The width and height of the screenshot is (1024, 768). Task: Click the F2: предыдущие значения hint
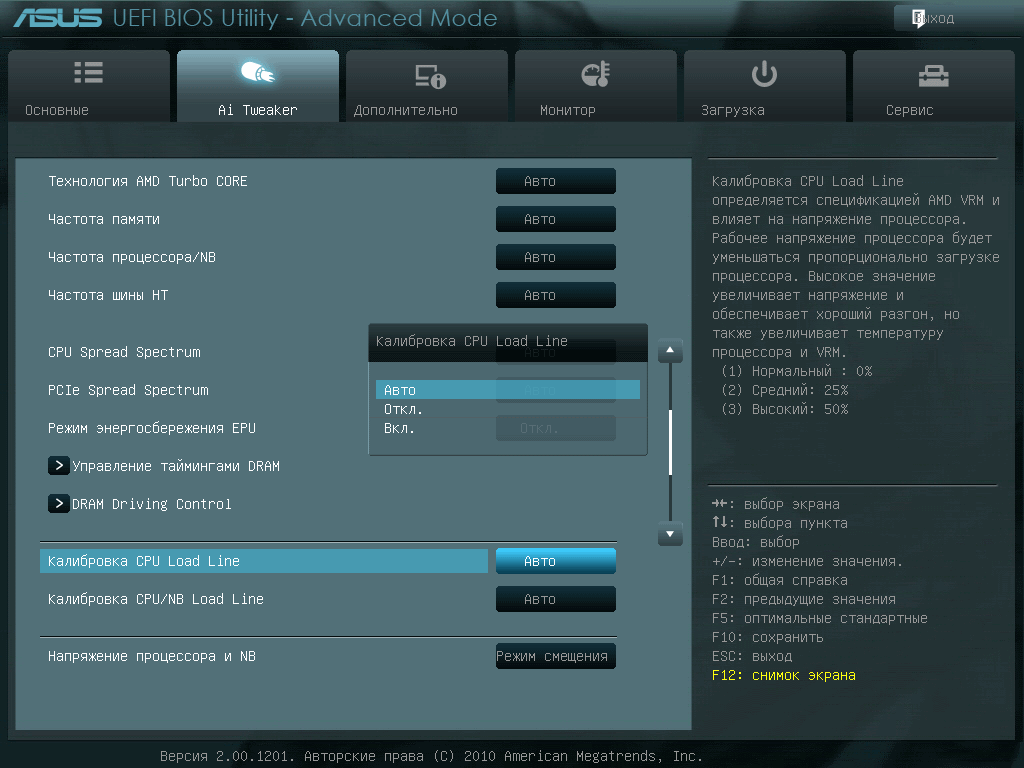(x=804, y=600)
